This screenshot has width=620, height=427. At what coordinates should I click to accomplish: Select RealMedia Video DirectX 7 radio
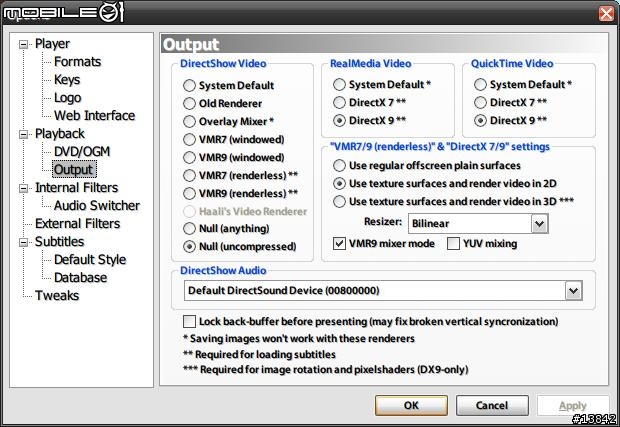tap(339, 102)
